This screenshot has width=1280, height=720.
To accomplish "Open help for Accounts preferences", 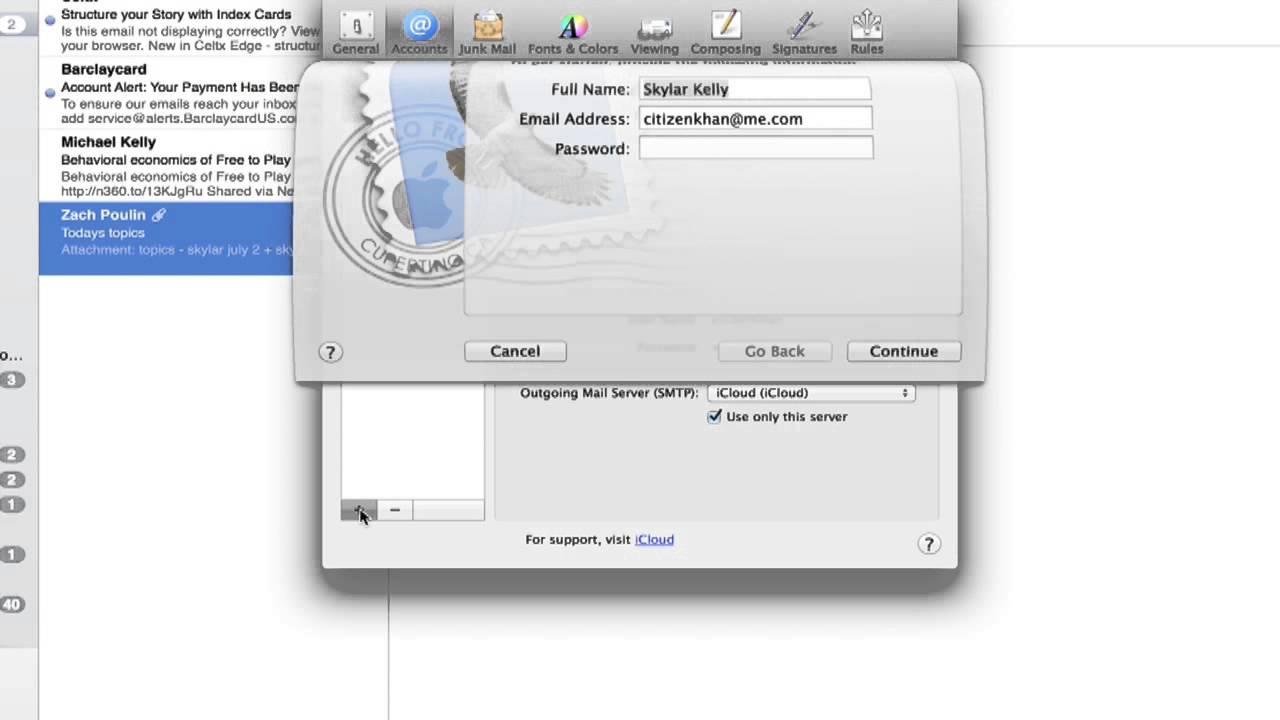I will coord(929,544).
